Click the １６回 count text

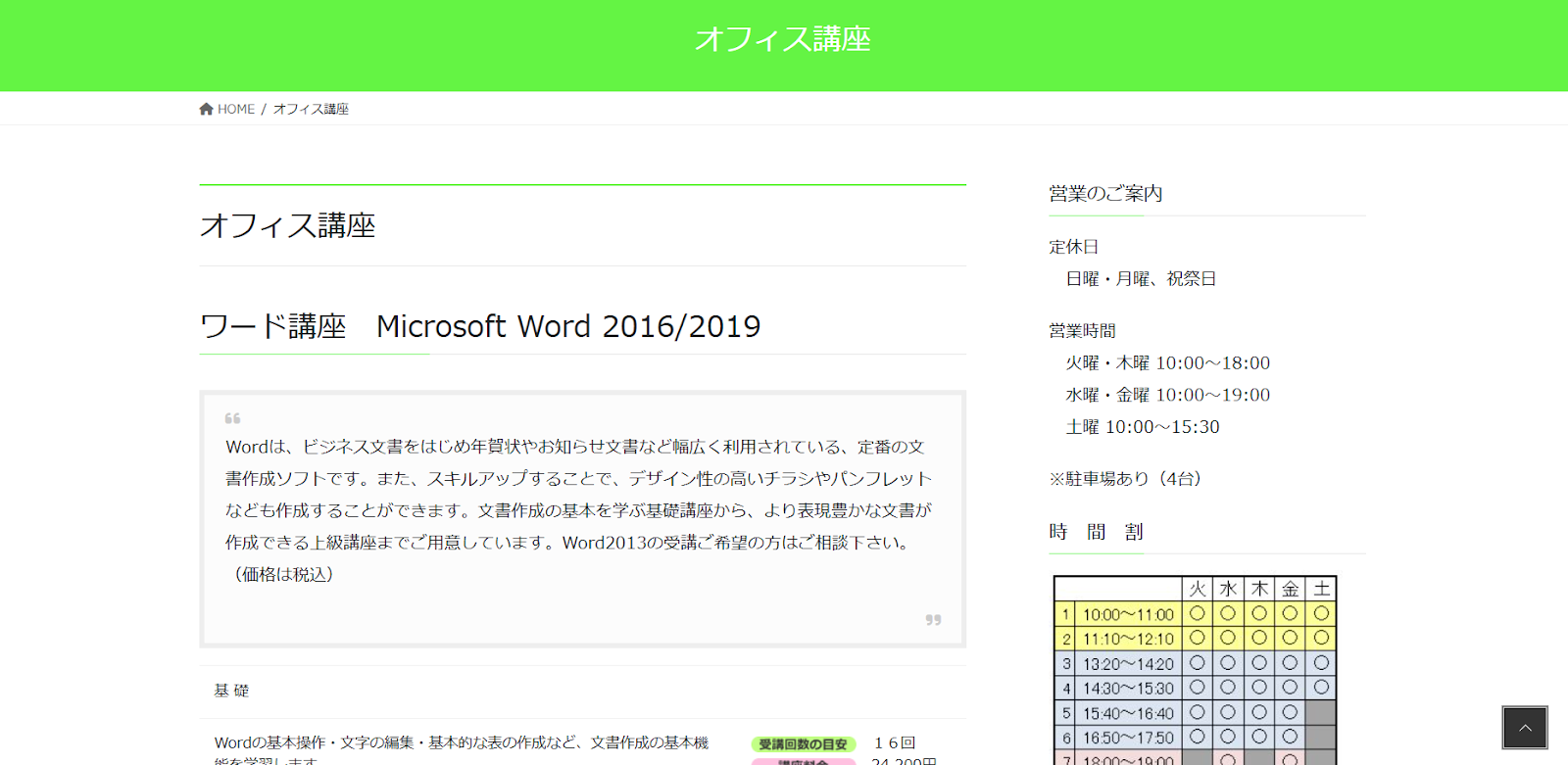[895, 743]
